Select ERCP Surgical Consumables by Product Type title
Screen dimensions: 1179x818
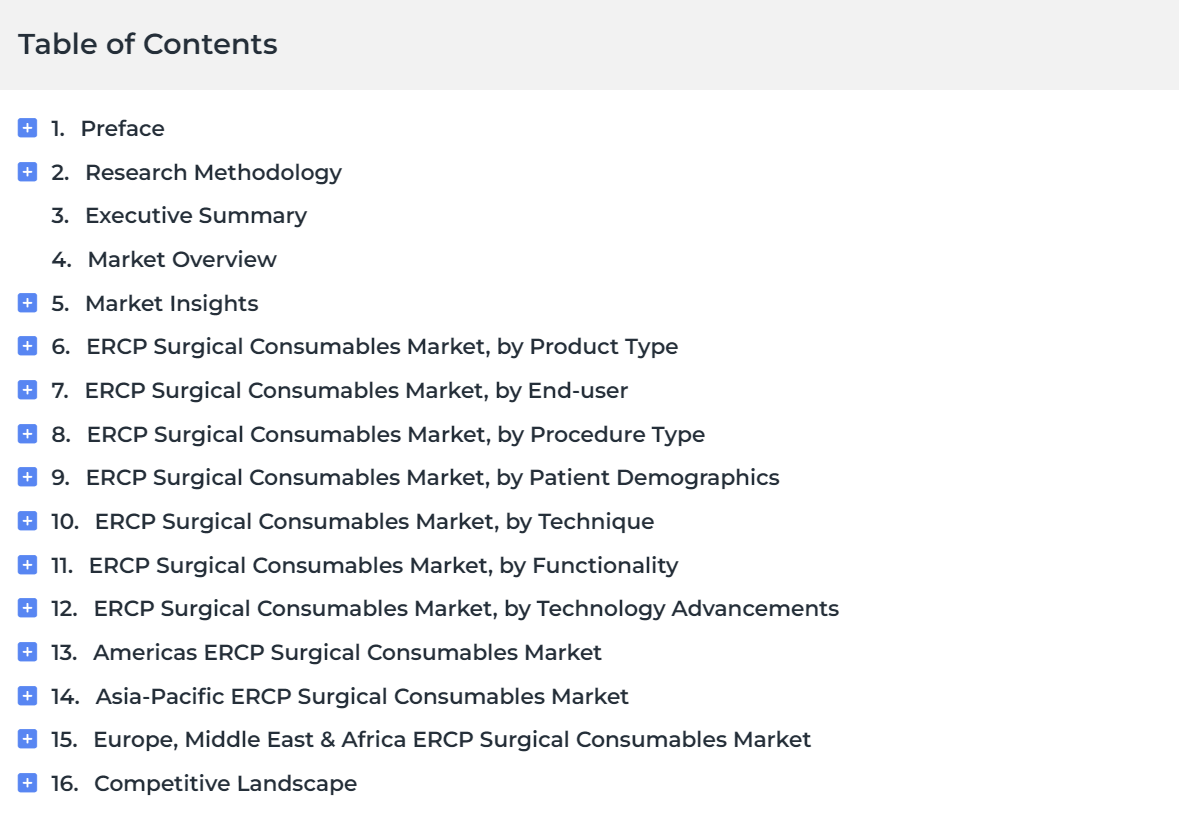(x=382, y=347)
